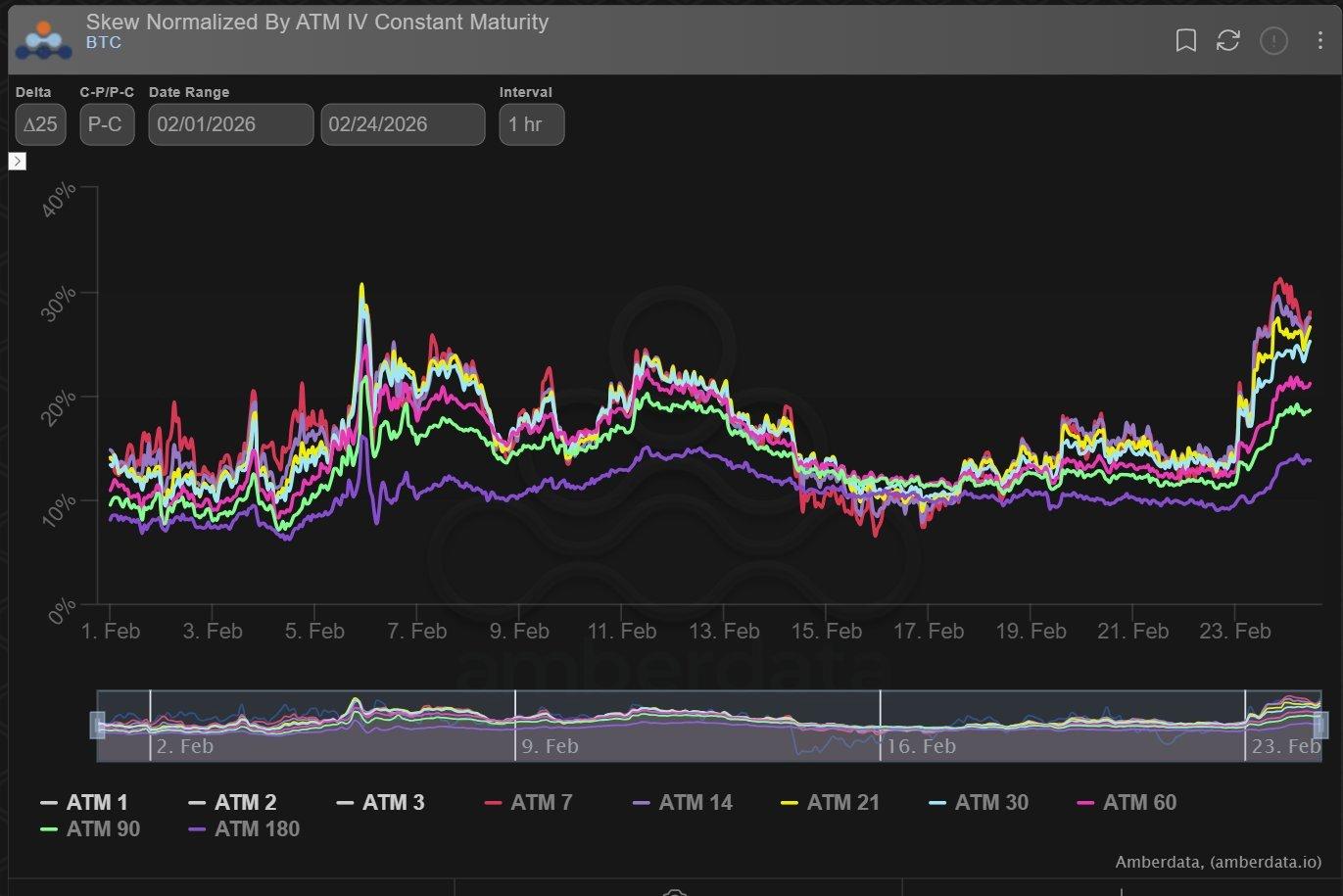
Task: Click the Amberdata logo icon
Action: (x=42, y=39)
